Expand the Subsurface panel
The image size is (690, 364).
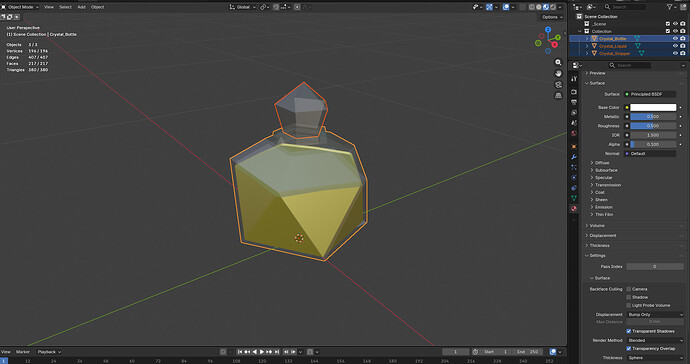click(606, 170)
